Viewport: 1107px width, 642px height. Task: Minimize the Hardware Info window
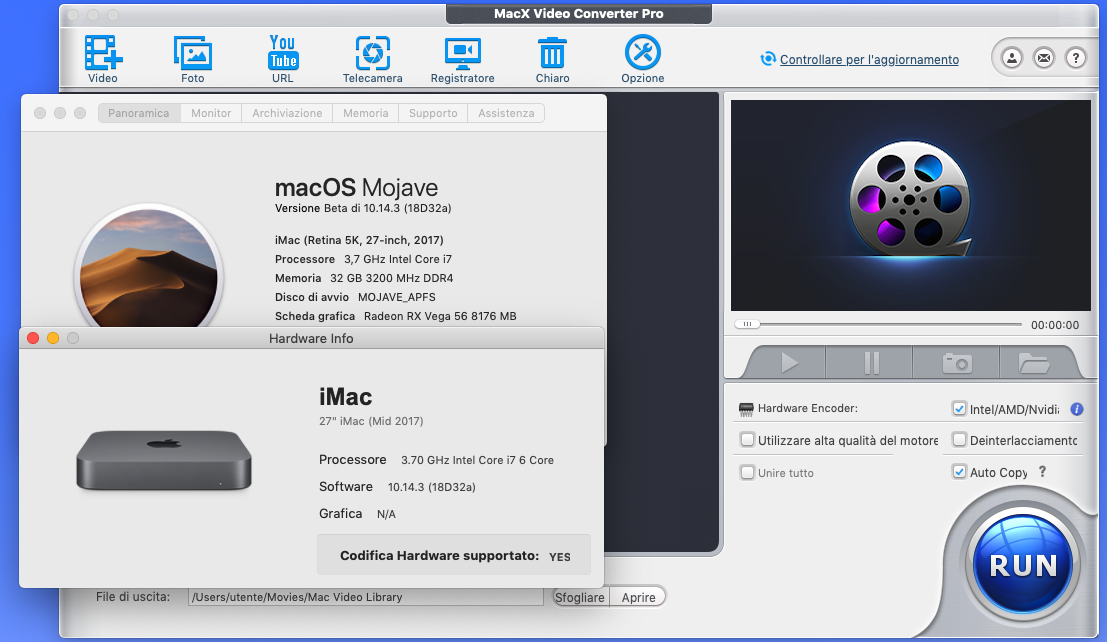point(53,338)
